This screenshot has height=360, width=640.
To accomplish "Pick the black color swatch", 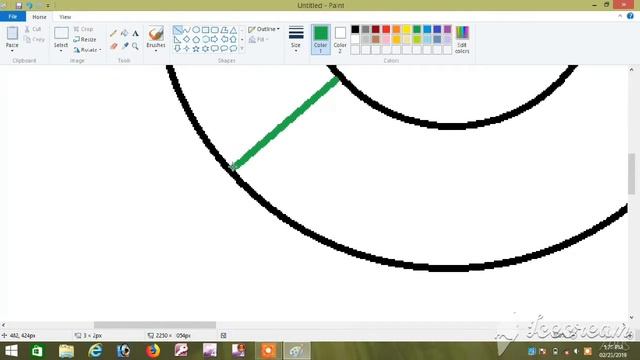I will pos(355,29).
